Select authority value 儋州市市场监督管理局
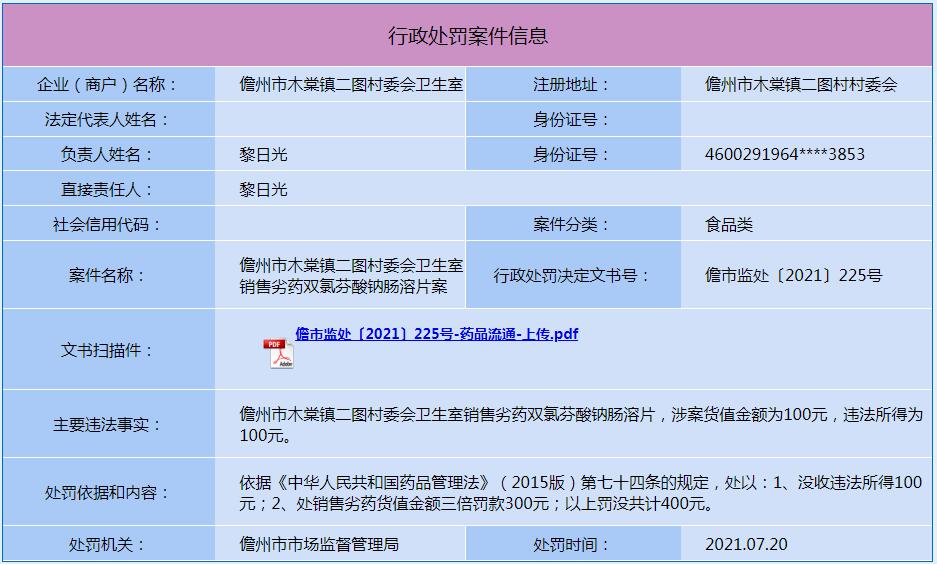937x564 pixels. (x=319, y=545)
